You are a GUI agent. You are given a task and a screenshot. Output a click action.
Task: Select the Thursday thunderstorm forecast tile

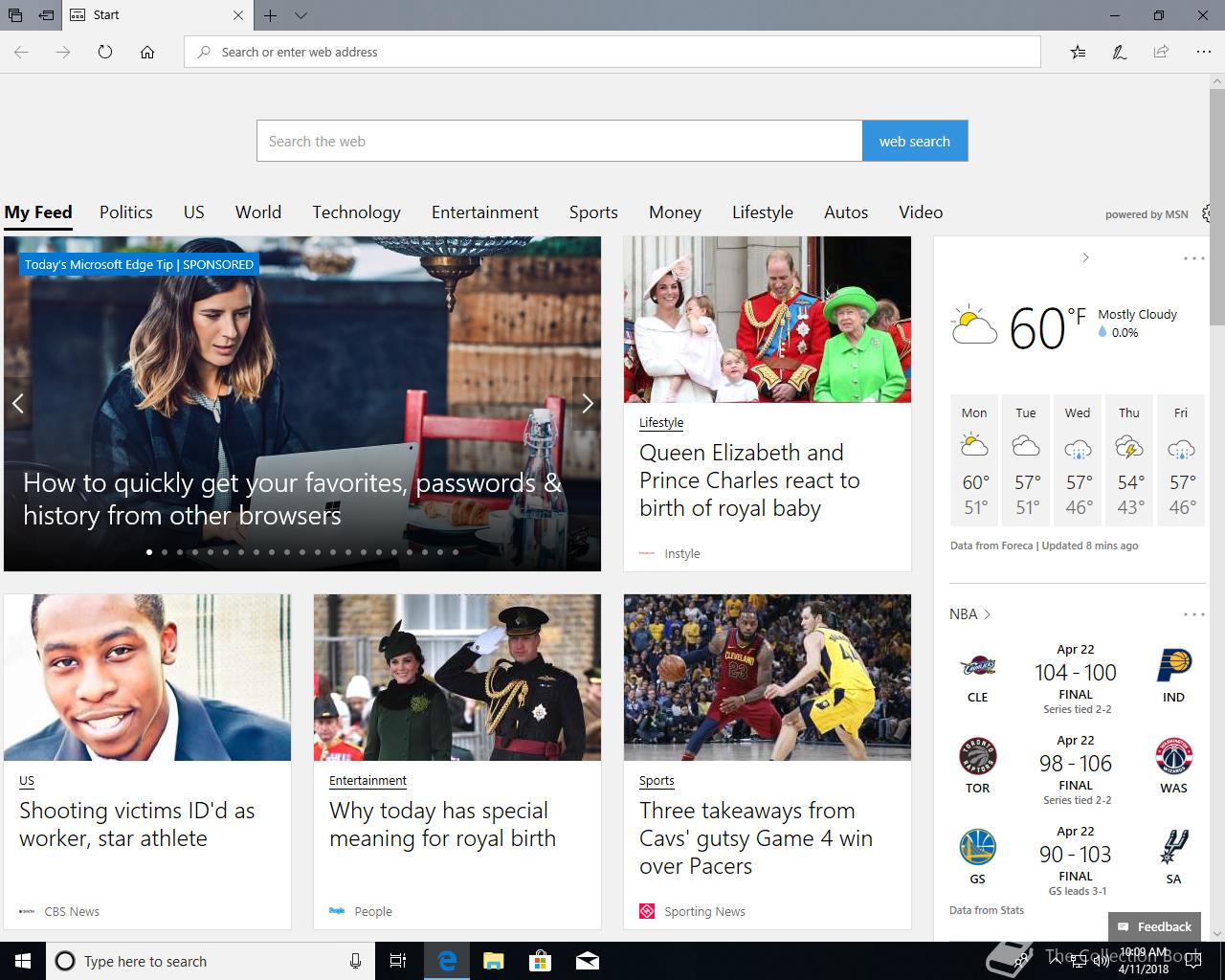1129,460
